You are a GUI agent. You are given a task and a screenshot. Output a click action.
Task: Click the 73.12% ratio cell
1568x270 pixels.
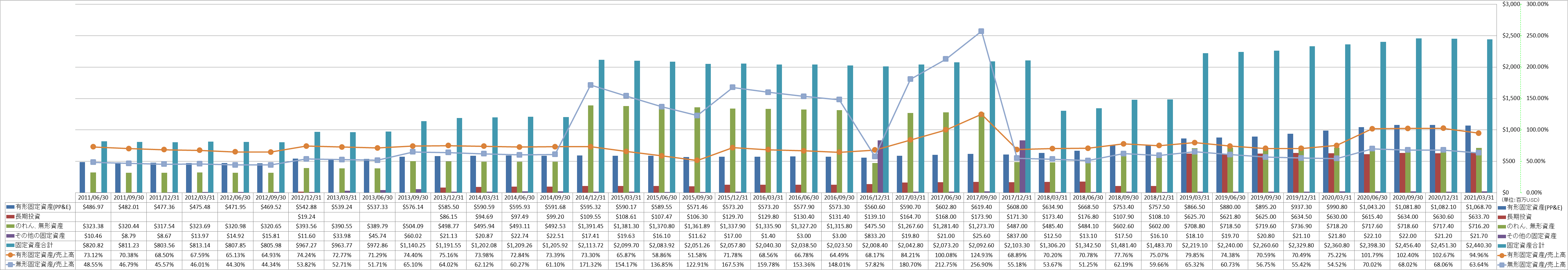pyautogui.click(x=93, y=255)
